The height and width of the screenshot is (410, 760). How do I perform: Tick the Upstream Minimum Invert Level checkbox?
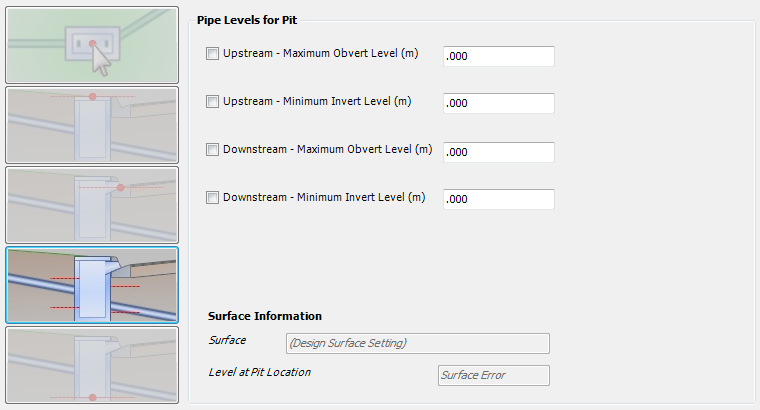click(212, 101)
